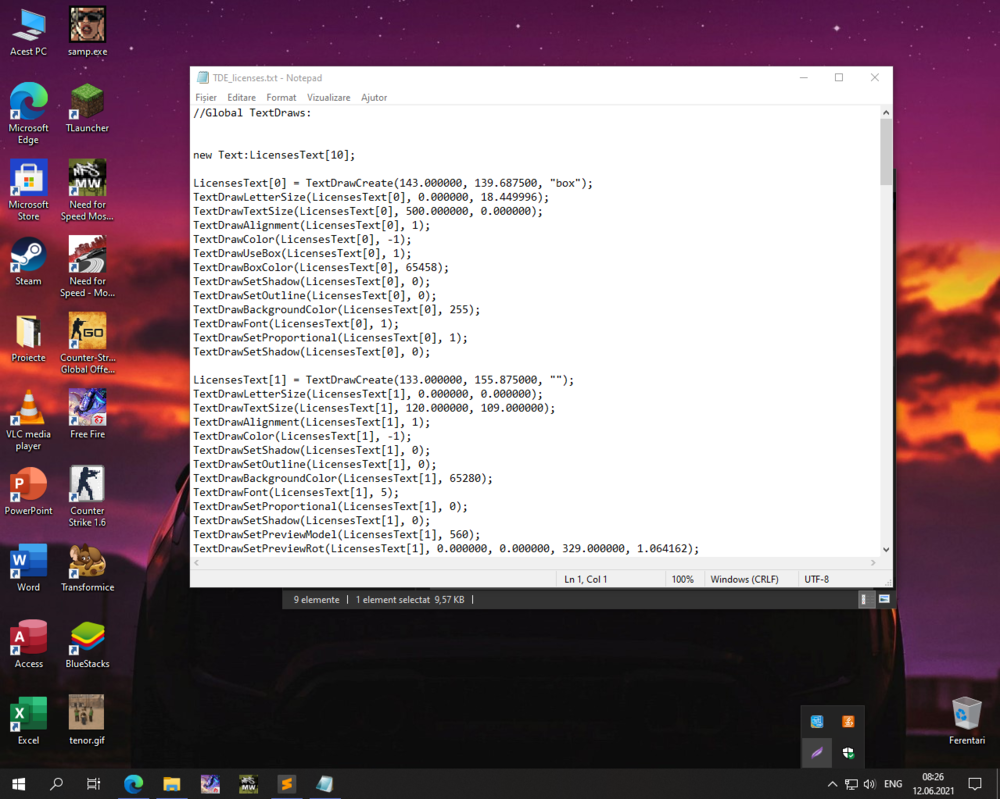Open the Action Center notifications
1000x799 pixels.
click(x=974, y=784)
